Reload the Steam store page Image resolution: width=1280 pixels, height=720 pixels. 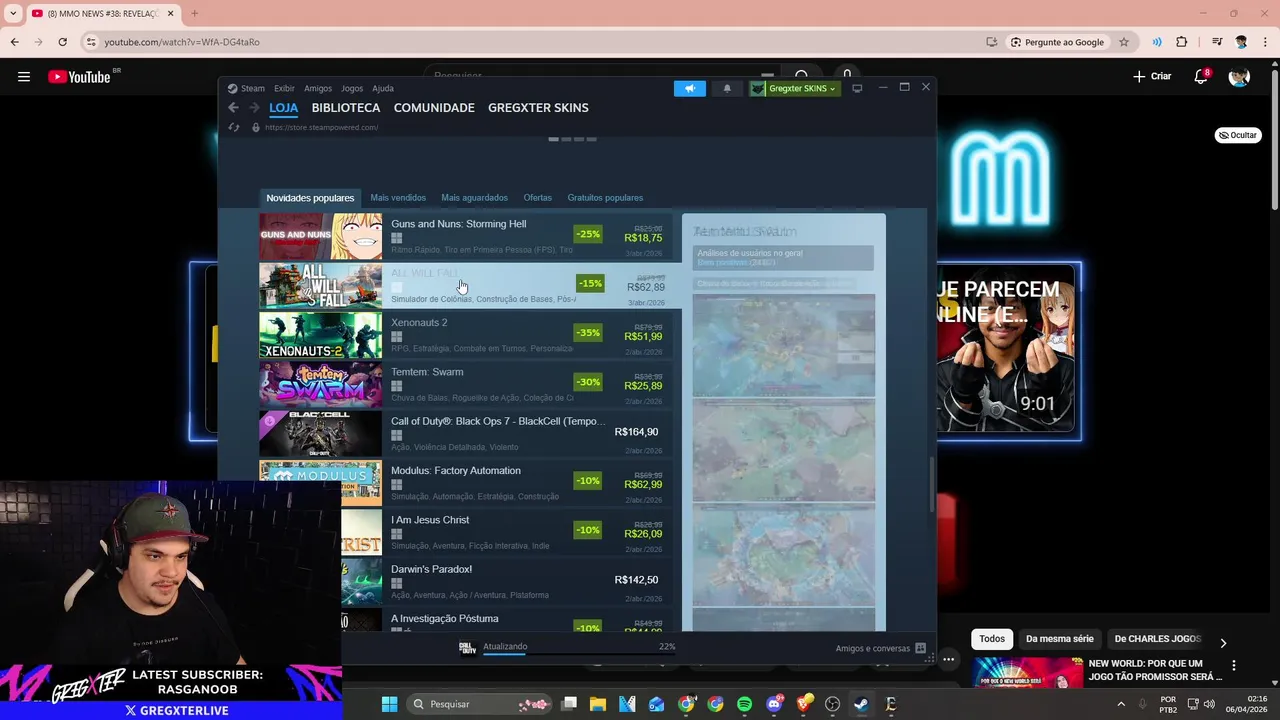coord(234,127)
